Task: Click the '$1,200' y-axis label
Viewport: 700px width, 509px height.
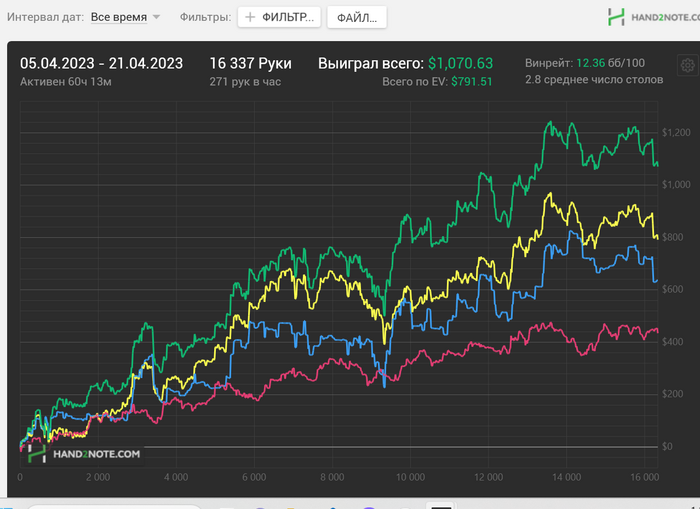Action: (x=676, y=133)
